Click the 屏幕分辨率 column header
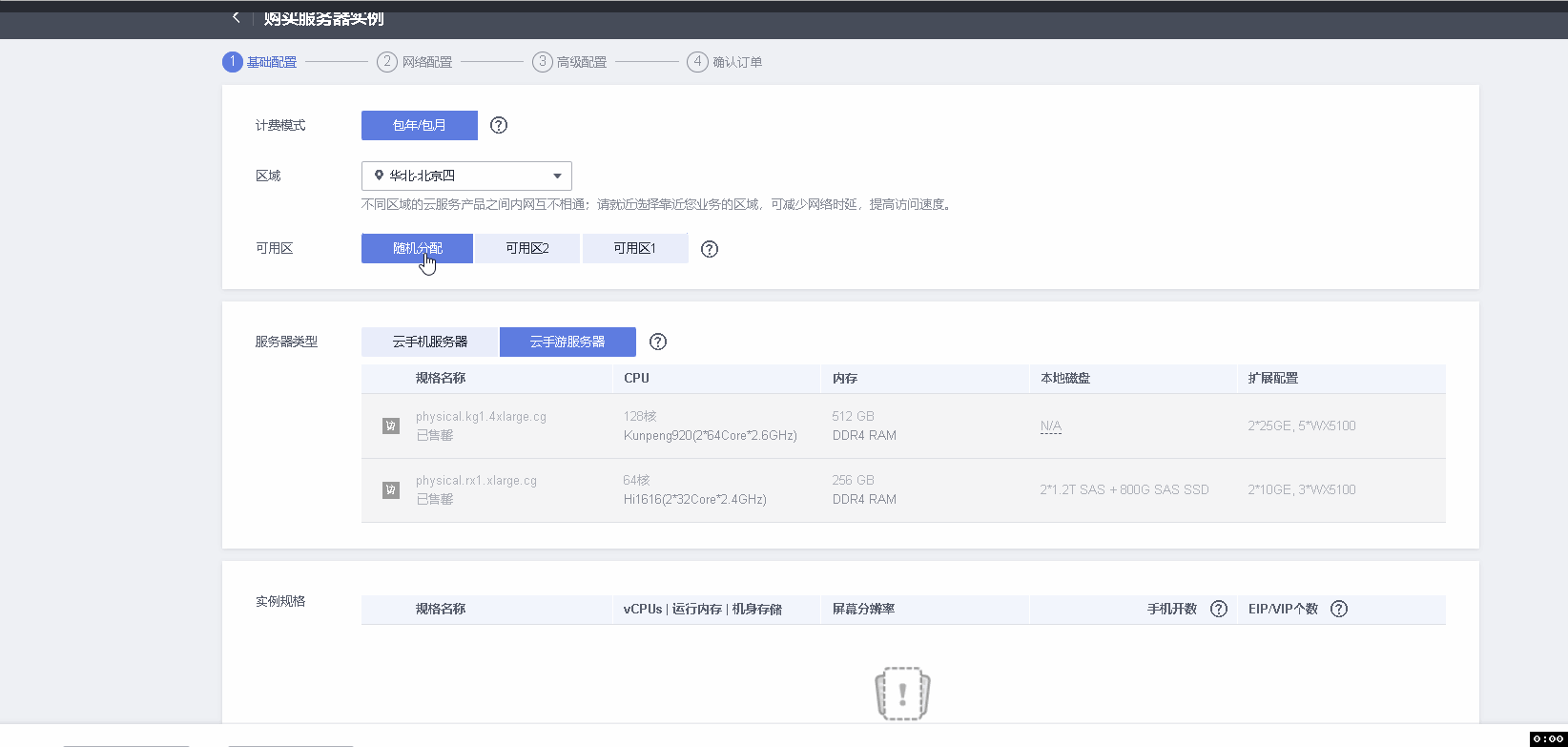 coord(863,609)
